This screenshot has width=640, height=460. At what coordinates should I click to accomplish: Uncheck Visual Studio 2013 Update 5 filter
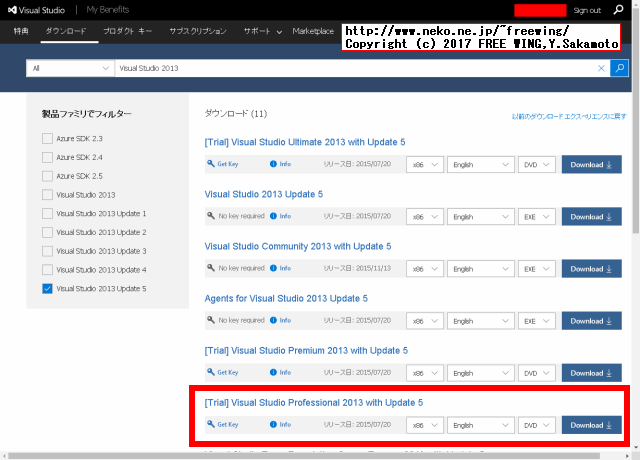point(47,289)
